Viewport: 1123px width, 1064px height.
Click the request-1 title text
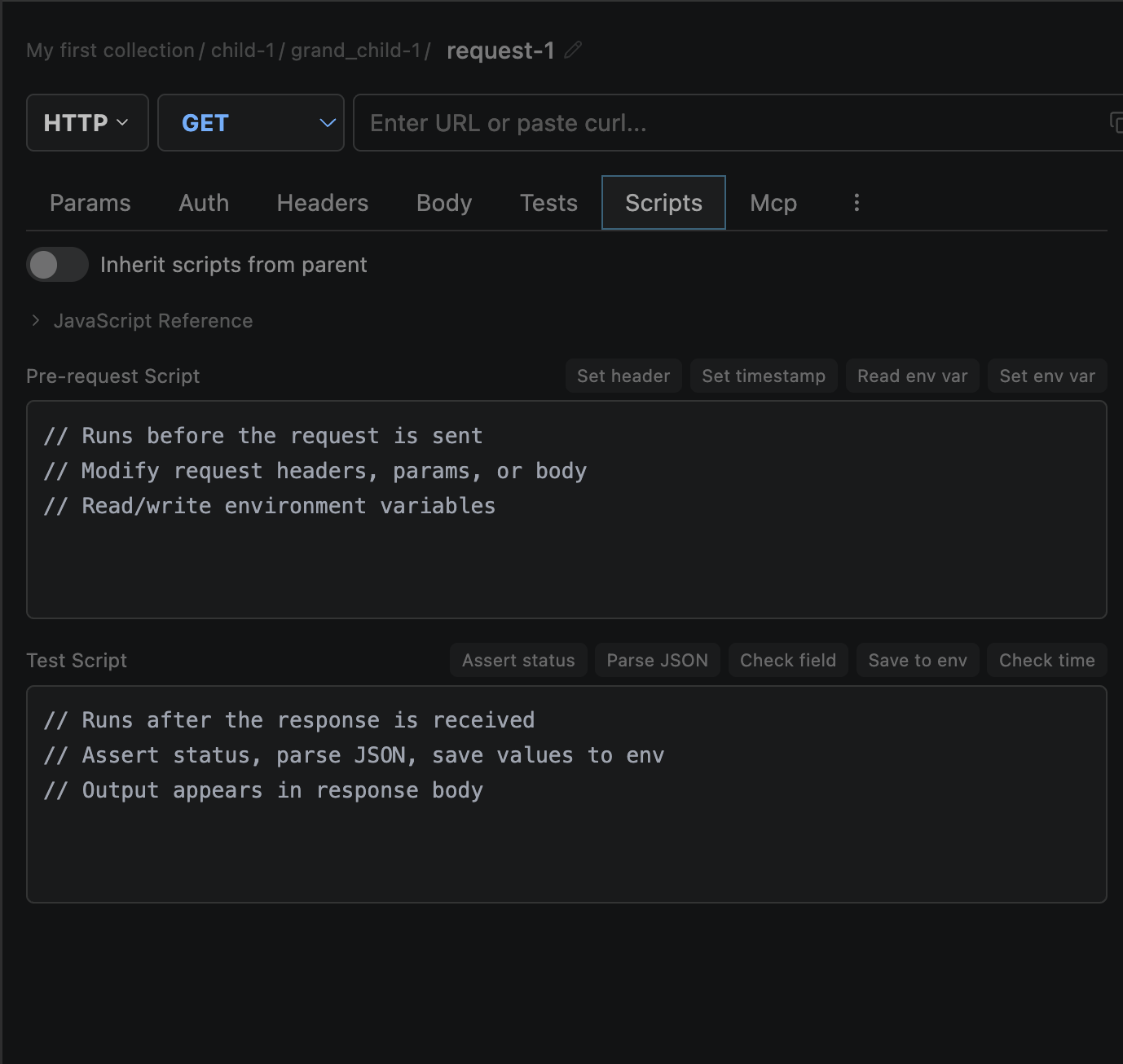(x=500, y=51)
